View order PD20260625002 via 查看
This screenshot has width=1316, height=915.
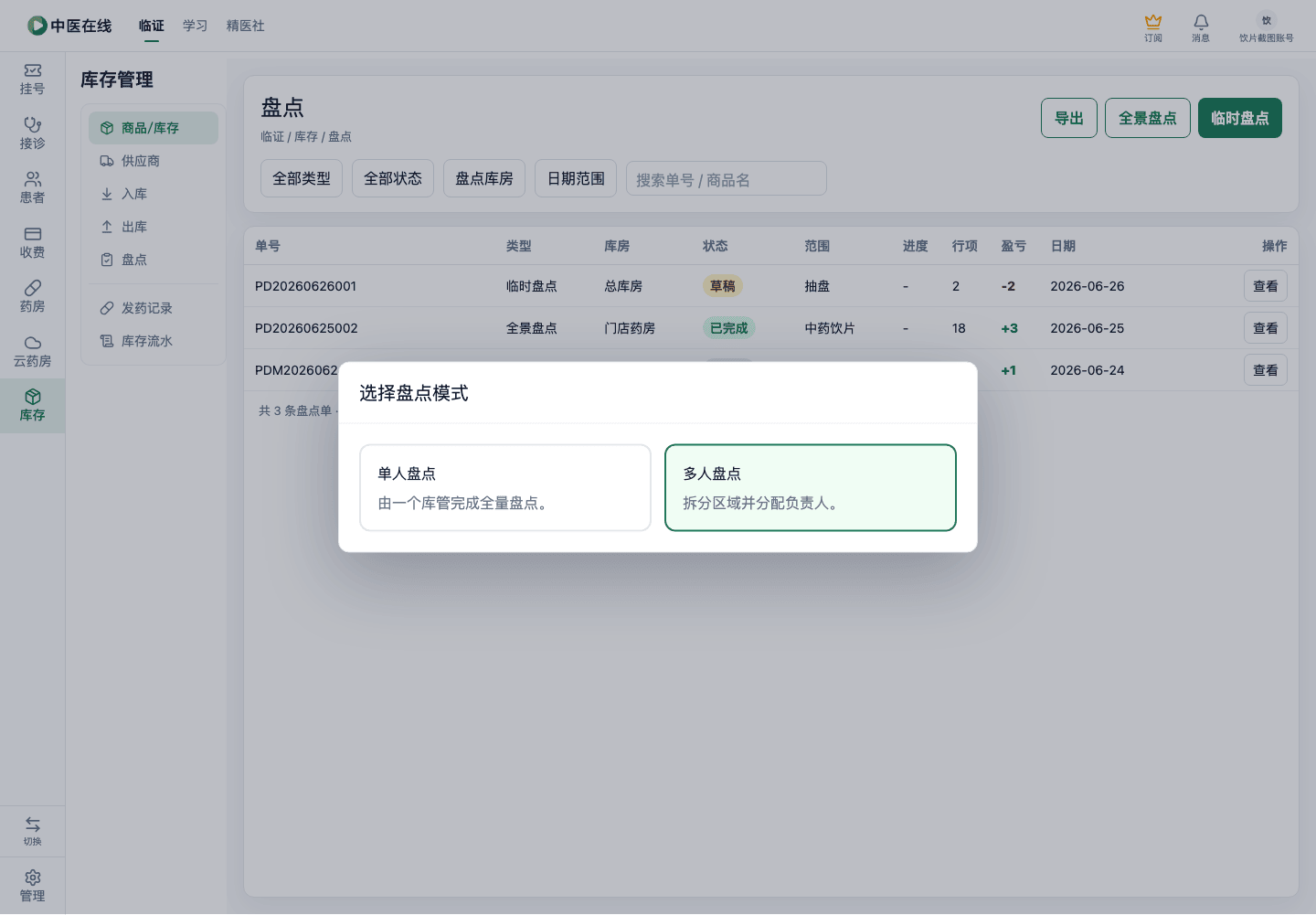click(1266, 328)
